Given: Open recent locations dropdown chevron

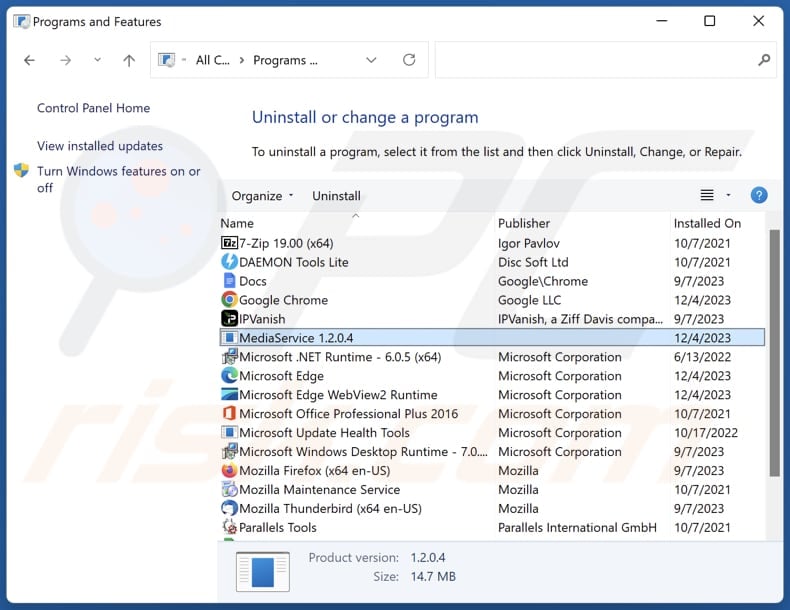Looking at the screenshot, I should (97, 61).
